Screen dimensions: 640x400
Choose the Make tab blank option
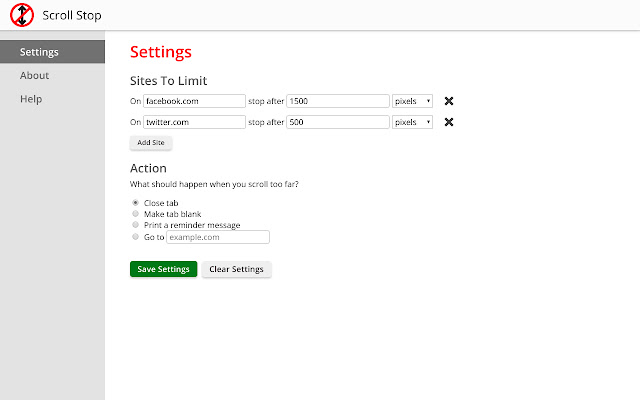[135, 214]
